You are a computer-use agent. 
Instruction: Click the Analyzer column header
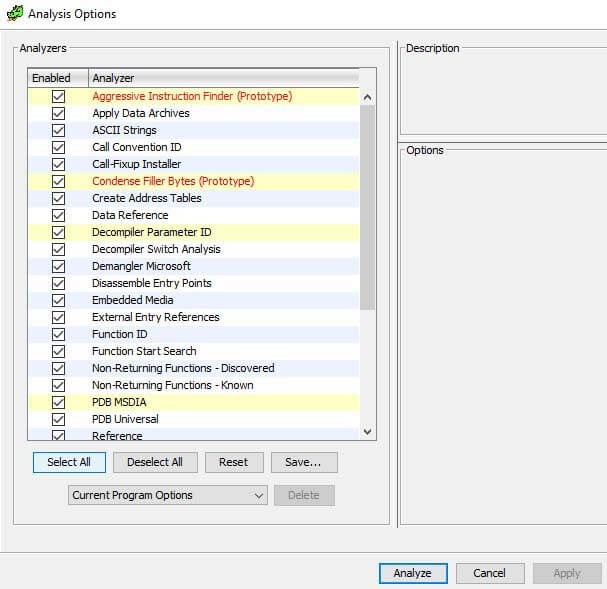[220, 78]
